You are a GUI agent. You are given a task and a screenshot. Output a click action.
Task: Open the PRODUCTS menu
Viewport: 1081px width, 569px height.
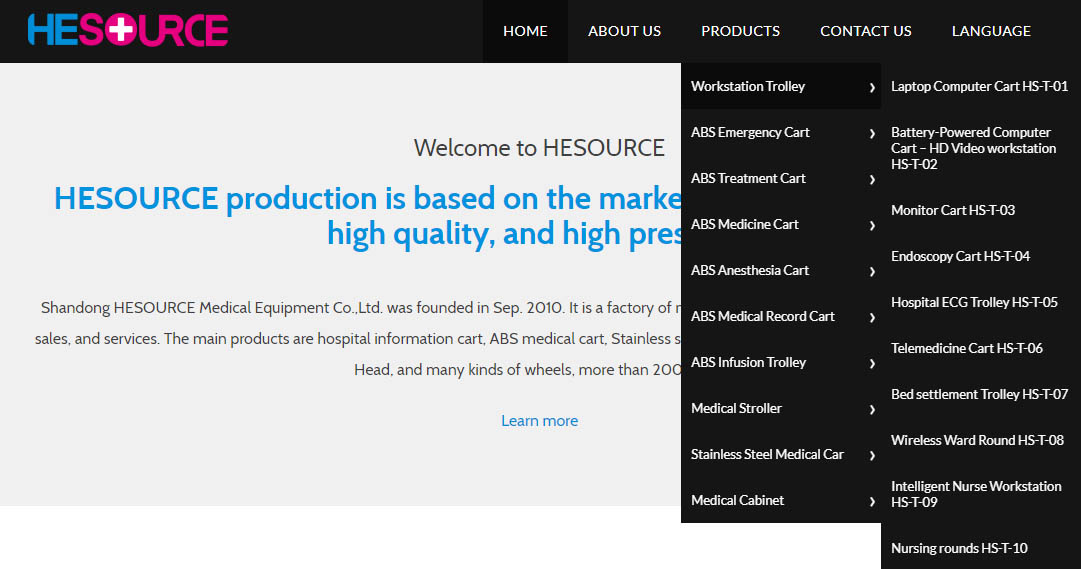[x=740, y=31]
